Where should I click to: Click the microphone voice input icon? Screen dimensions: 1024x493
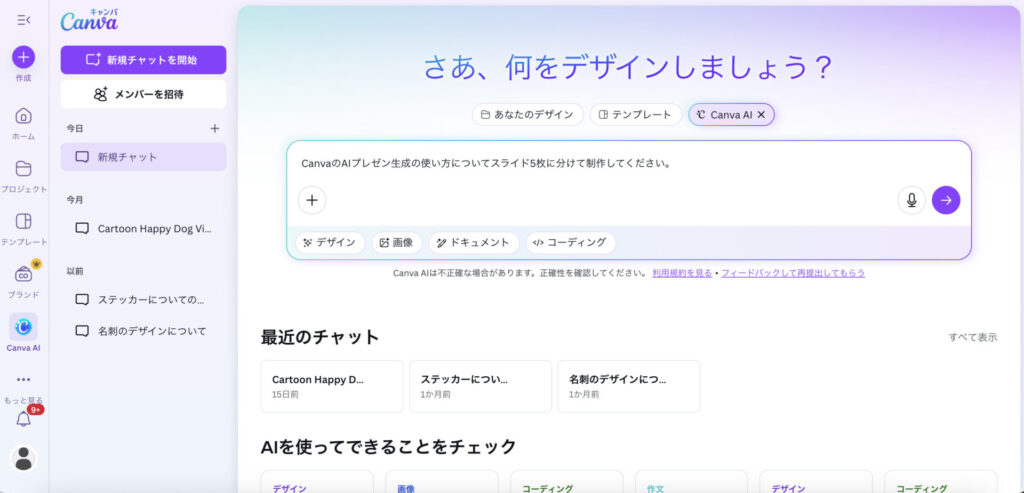(911, 200)
